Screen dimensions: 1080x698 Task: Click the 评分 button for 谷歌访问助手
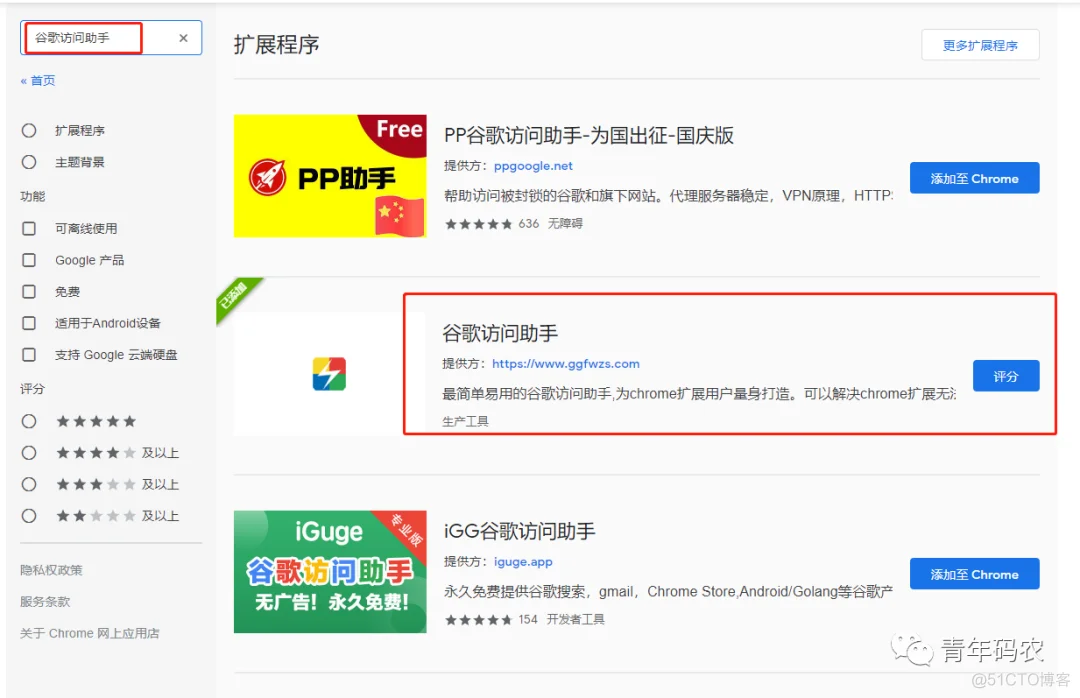(x=1006, y=376)
